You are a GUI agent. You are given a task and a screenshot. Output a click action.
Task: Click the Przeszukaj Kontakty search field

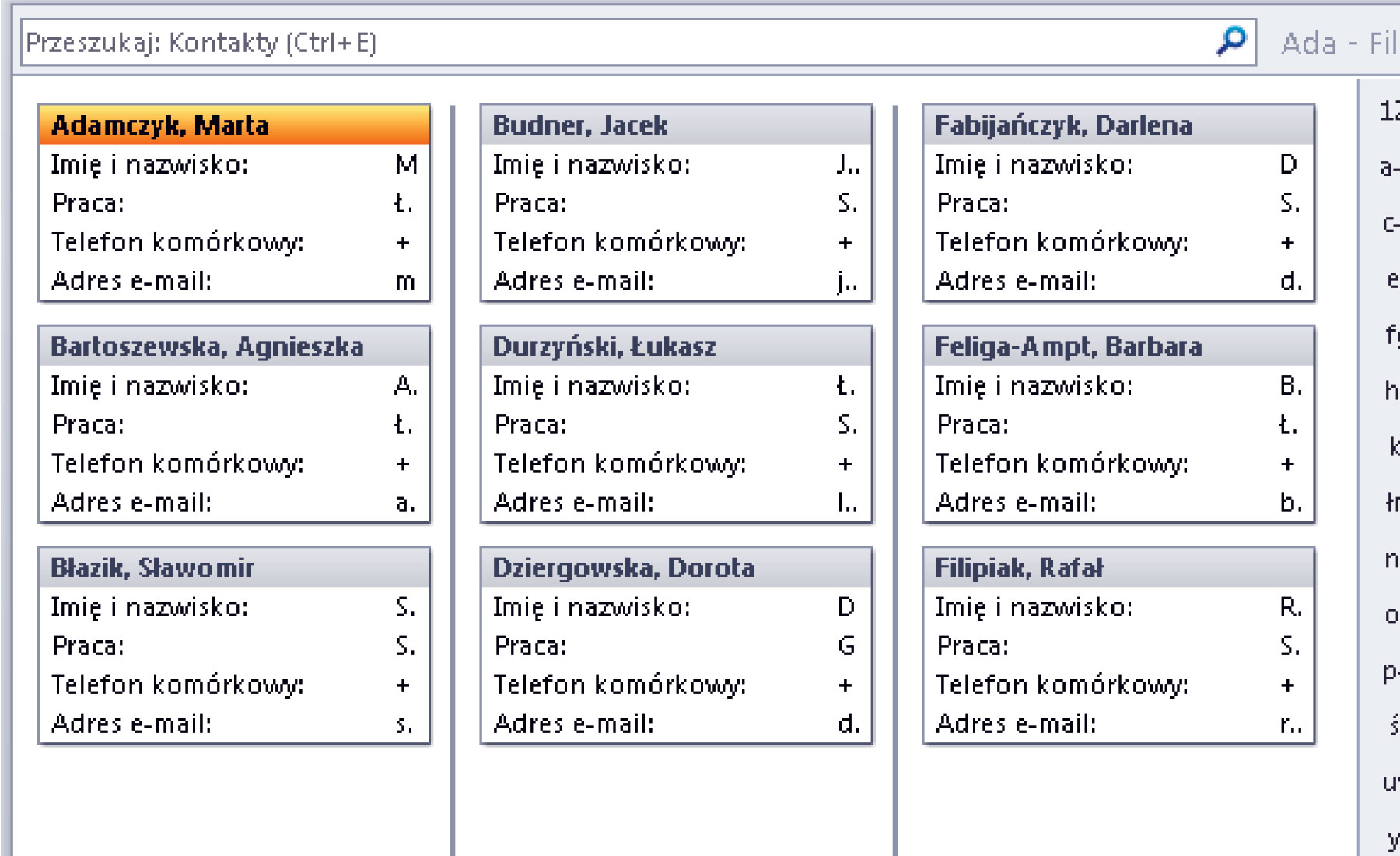pos(614,43)
